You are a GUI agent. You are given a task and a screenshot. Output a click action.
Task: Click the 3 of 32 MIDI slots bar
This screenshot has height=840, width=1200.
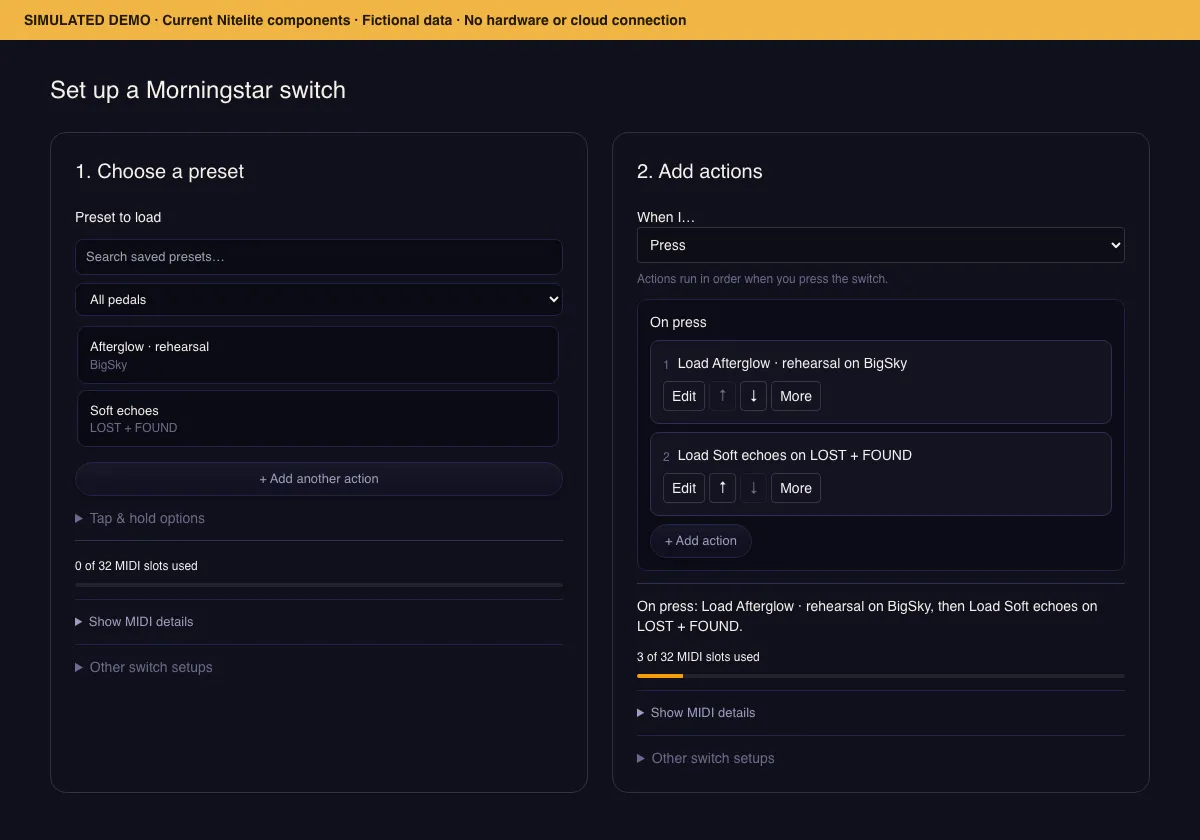point(881,676)
